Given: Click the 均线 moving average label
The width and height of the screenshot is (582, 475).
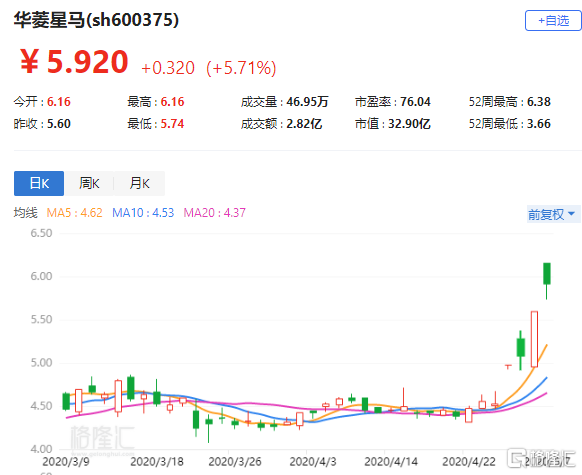Looking at the screenshot, I should (x=26, y=213).
